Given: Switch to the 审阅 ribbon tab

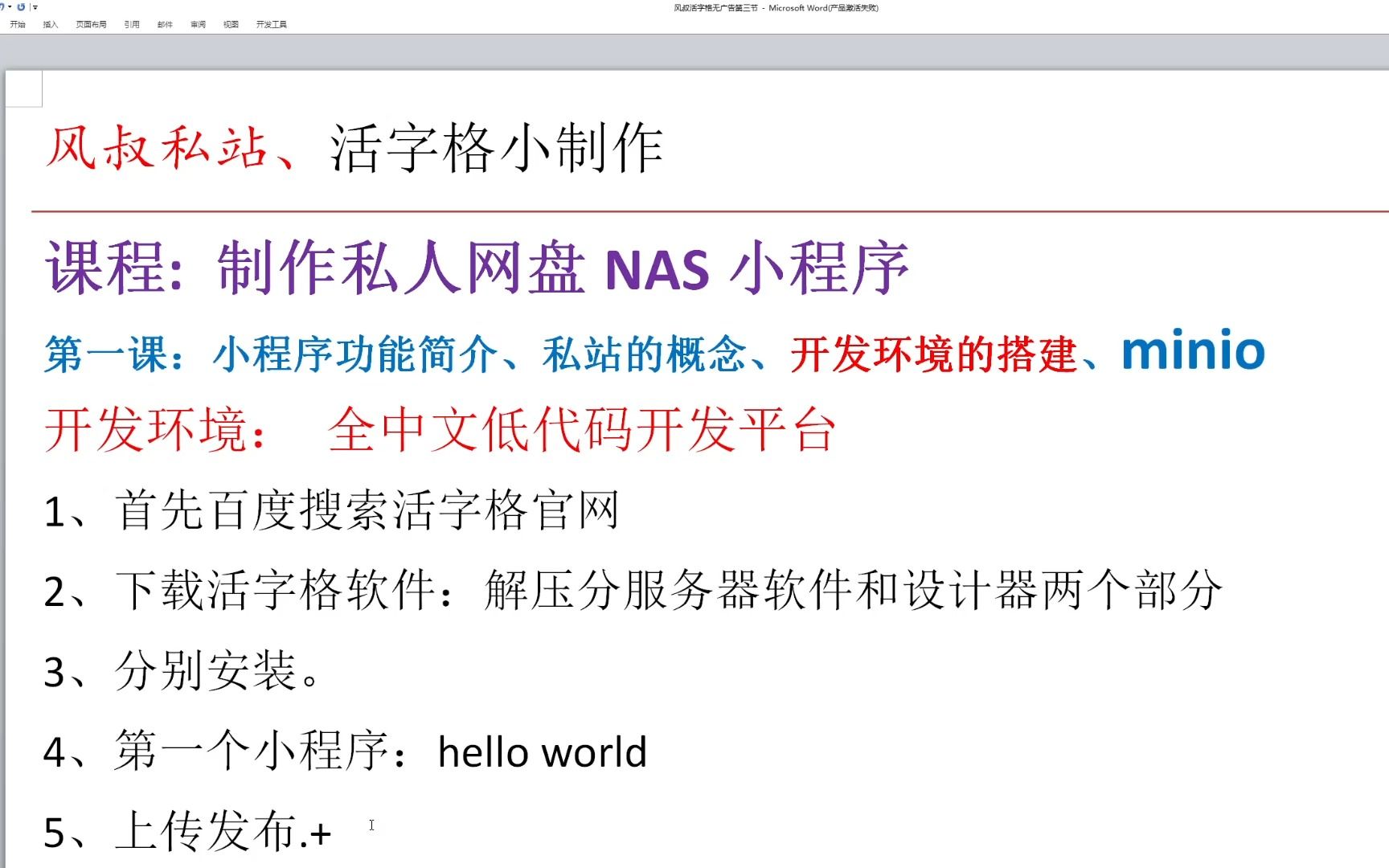Looking at the screenshot, I should [x=198, y=24].
